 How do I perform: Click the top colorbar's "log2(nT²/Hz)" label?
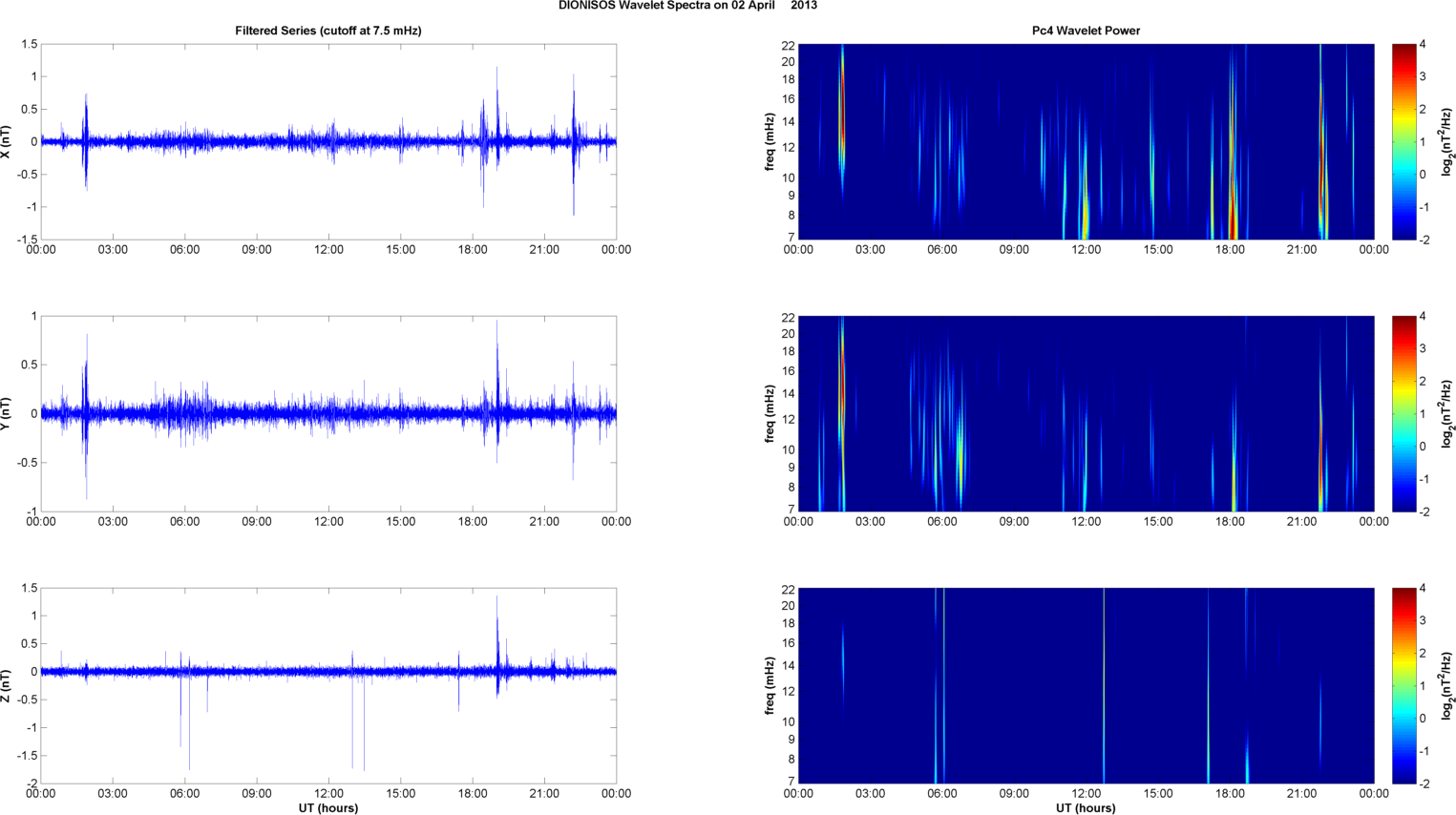pyautogui.click(x=1447, y=141)
